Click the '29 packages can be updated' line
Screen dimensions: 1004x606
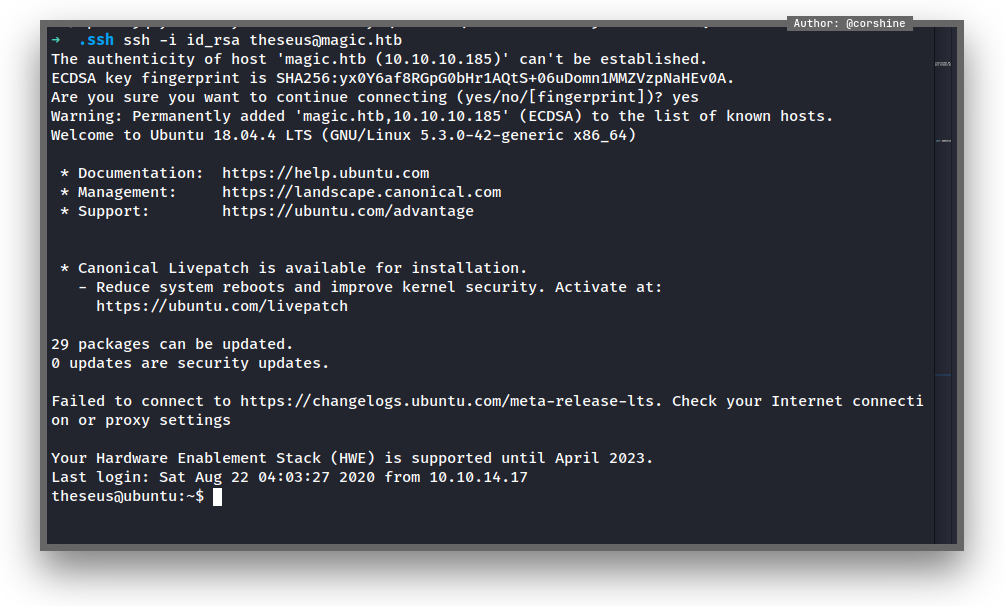click(172, 344)
